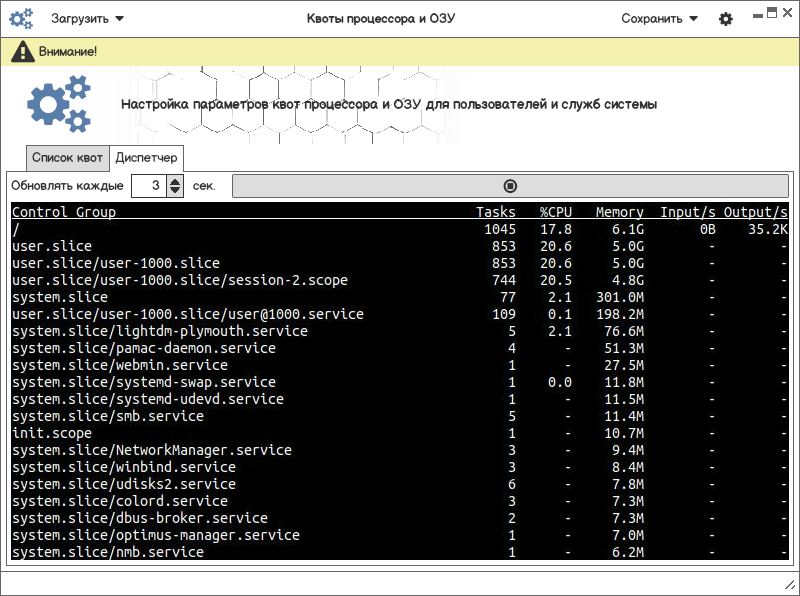Select the init.scope row
Screen dimensions: 800x596
pos(399,433)
